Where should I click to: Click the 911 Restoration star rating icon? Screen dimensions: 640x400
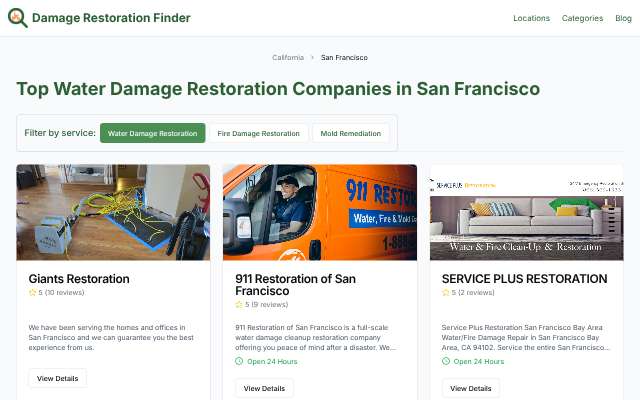click(239, 304)
